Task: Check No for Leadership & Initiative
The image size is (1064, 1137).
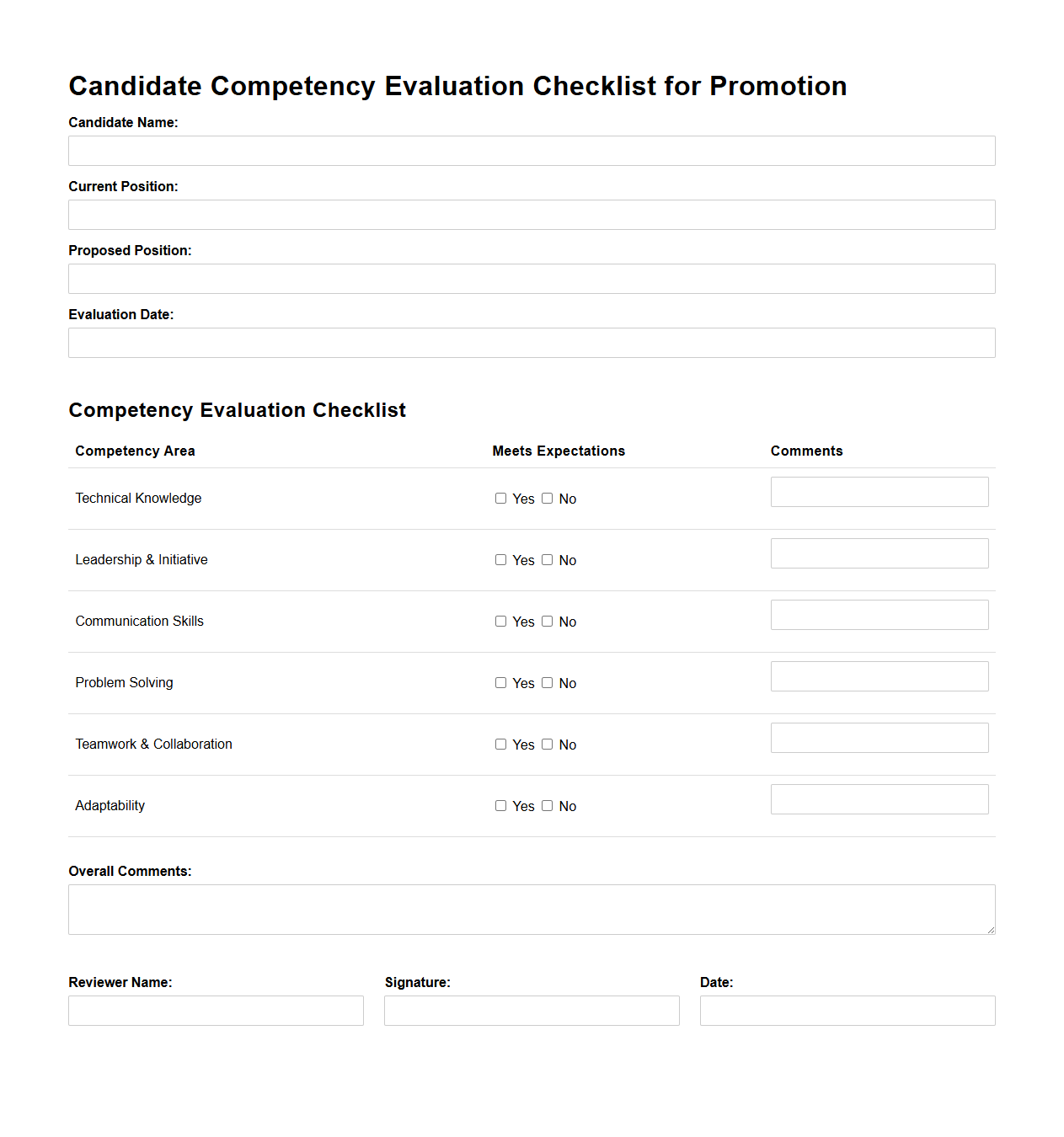Action: click(x=547, y=560)
